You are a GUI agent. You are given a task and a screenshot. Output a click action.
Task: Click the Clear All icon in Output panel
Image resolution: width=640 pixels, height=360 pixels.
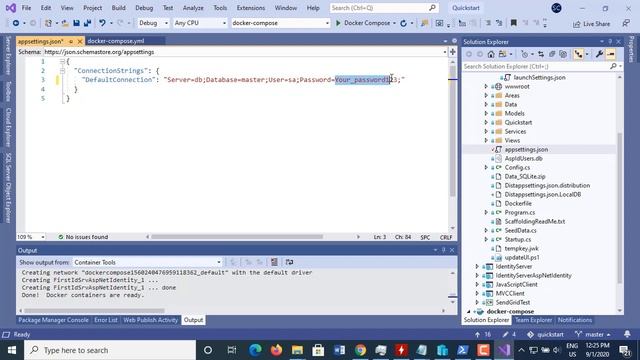click(274, 262)
